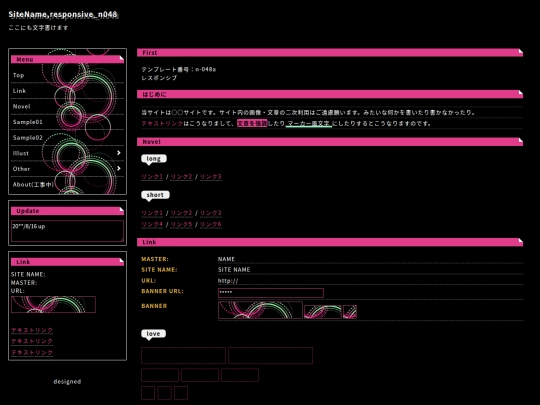Image resolution: width=540 pixels, height=405 pixels.
Task: Click the first large love banner box
Action: 183,355
